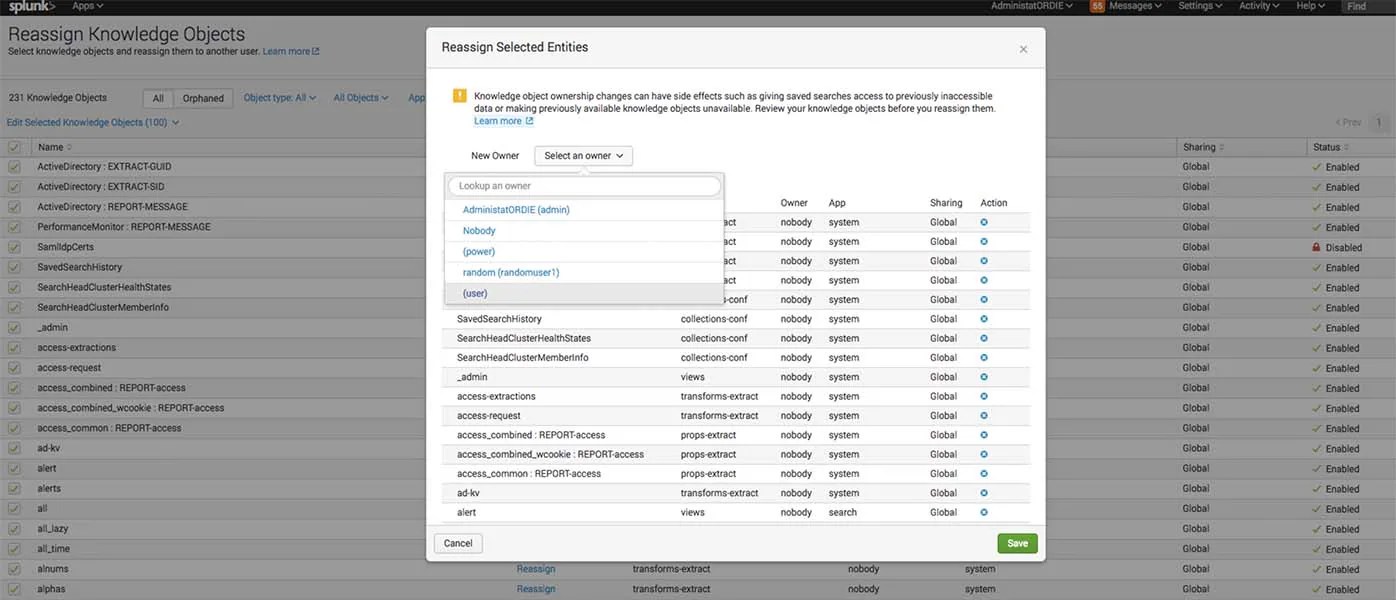Expand the Edit Selected Knowledge Objects dropdown

click(93, 121)
